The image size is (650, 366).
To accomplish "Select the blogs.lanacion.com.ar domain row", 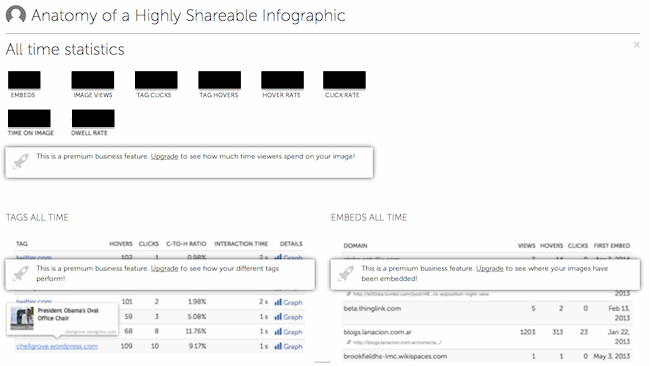I will 487,337.
